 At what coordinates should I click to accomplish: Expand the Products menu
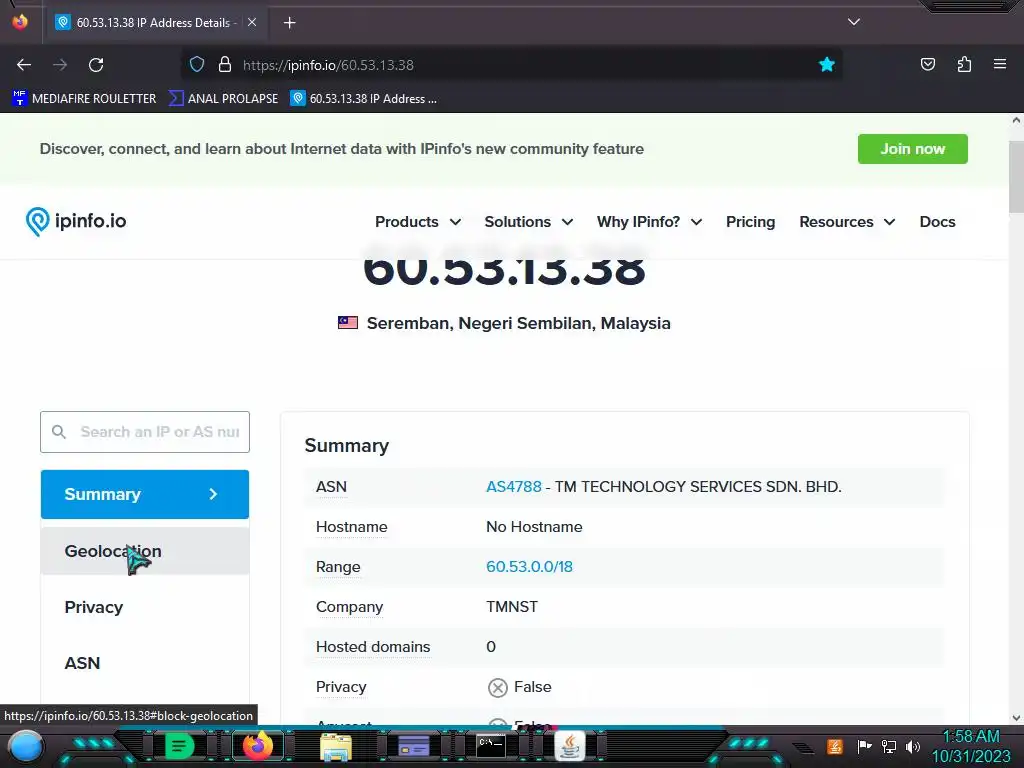[x=418, y=222]
